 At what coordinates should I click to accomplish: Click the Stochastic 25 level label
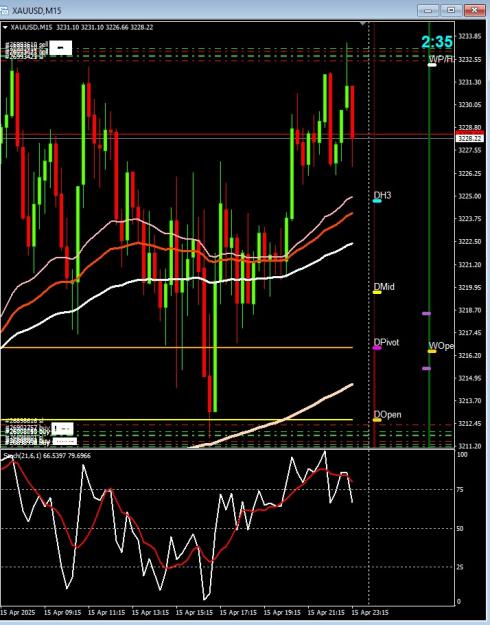point(460,567)
